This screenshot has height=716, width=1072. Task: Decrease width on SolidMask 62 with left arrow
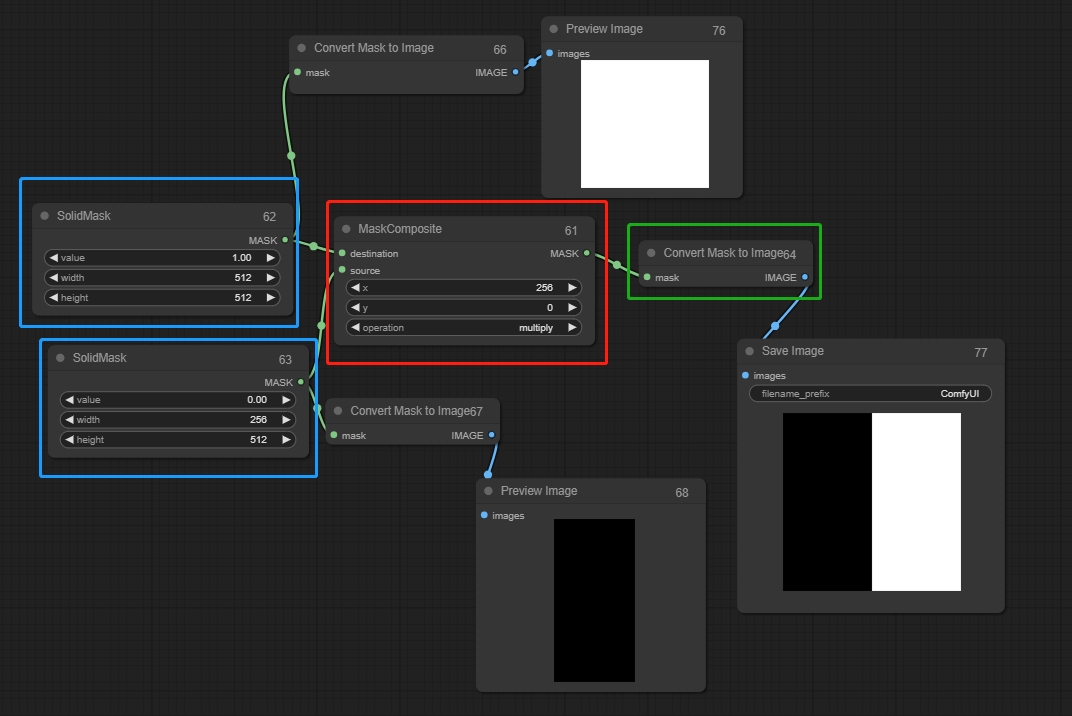pyautogui.click(x=54, y=278)
